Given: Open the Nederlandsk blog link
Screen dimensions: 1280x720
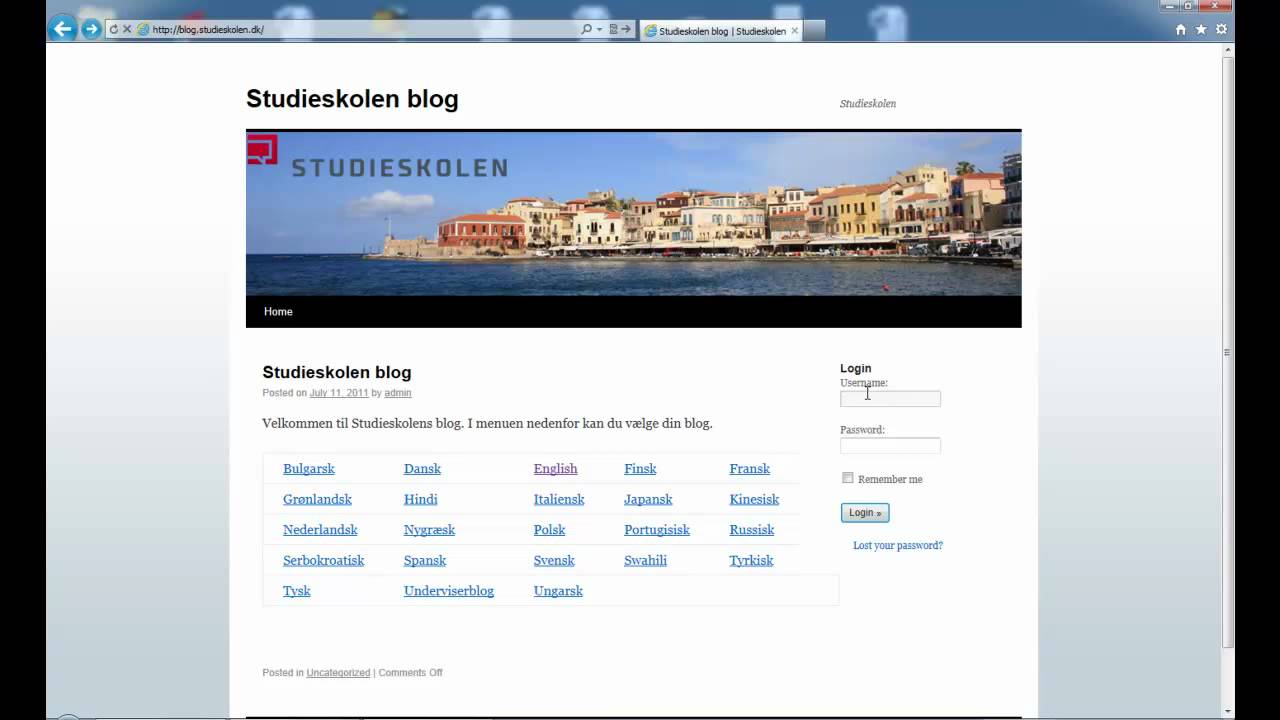Looking at the screenshot, I should point(320,530).
